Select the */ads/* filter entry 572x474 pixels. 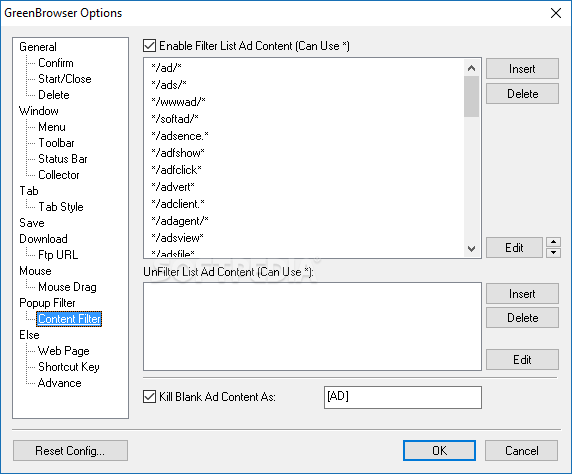tap(169, 85)
